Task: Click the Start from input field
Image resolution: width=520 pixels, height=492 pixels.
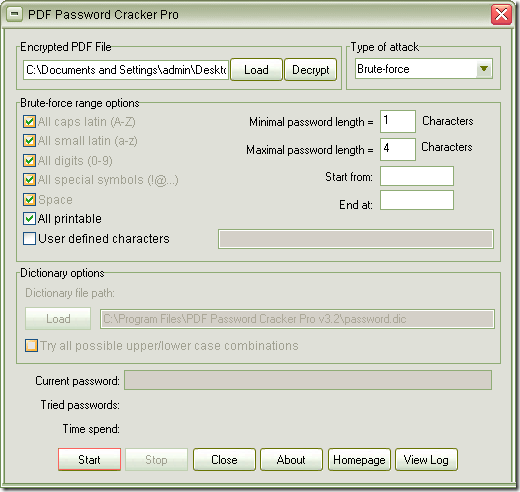Action: click(x=417, y=176)
